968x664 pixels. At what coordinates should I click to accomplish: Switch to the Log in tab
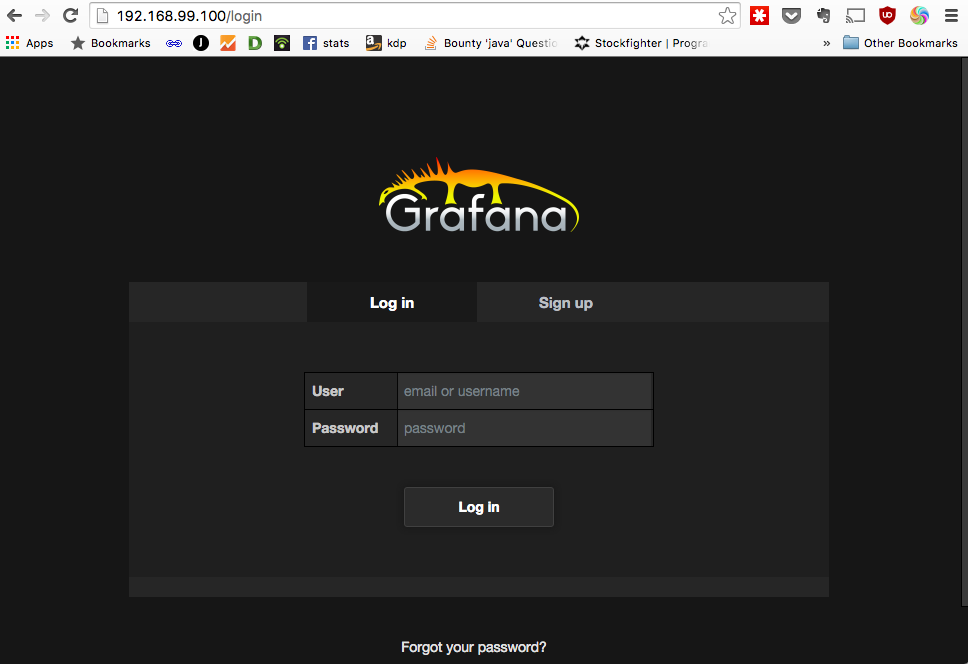point(392,302)
